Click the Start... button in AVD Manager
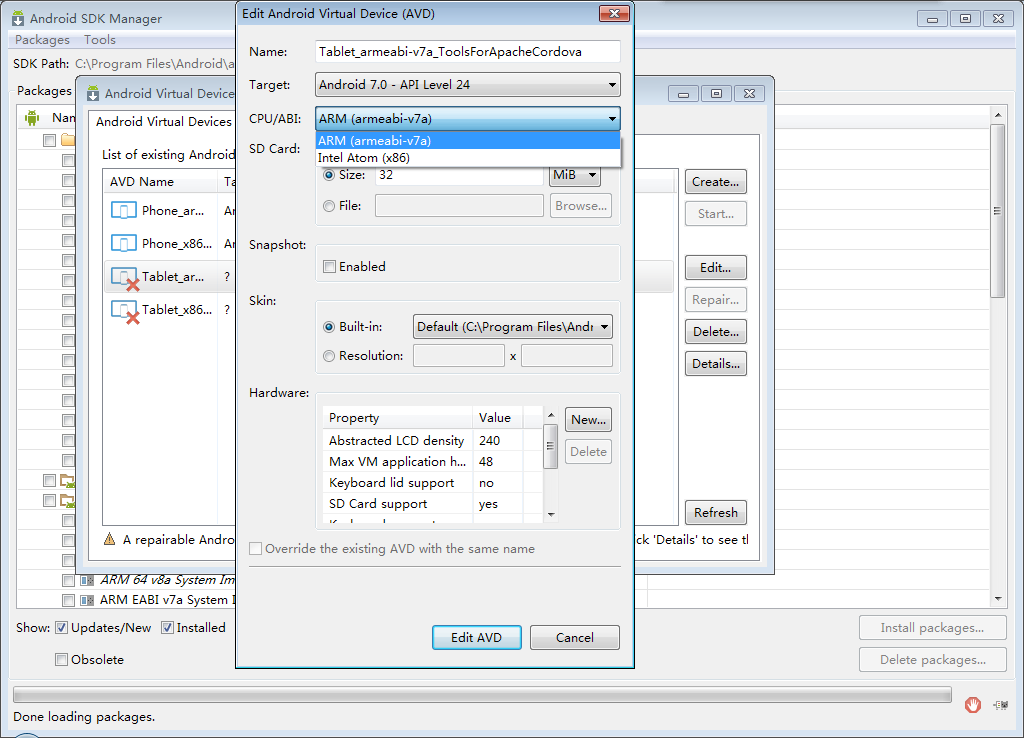 716,214
